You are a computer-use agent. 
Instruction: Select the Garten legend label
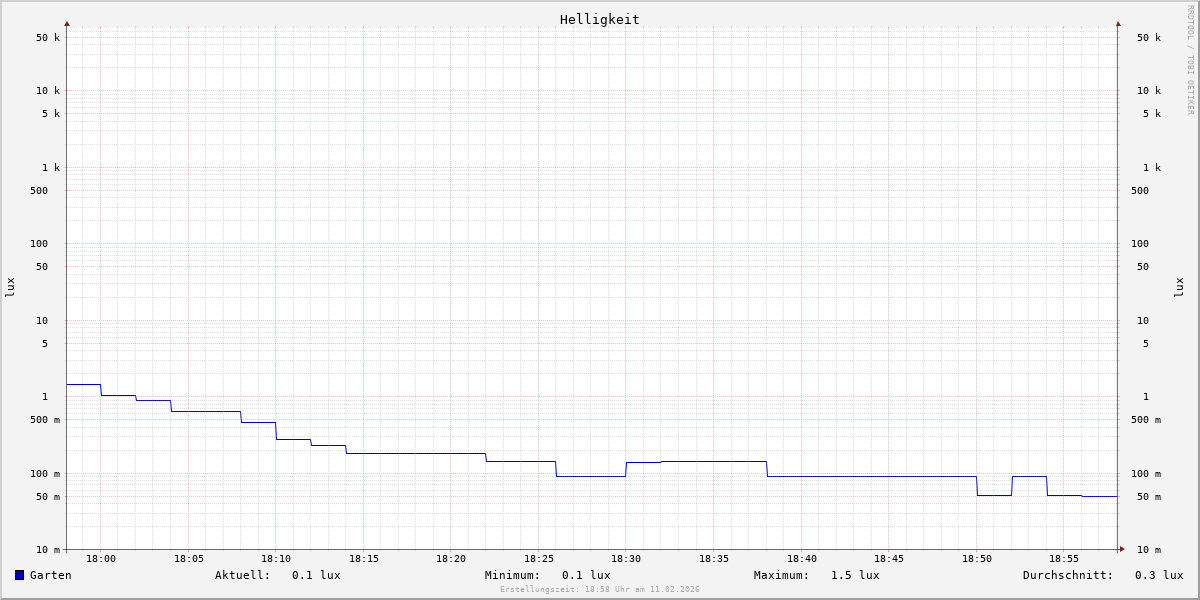coord(51,575)
